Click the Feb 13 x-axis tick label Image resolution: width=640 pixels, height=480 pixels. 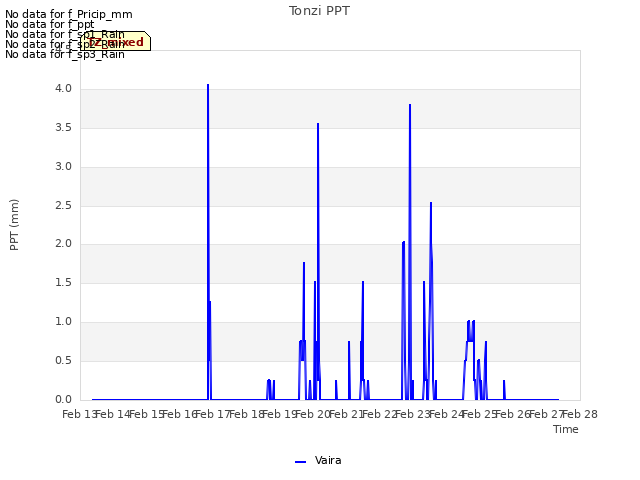(x=79, y=415)
